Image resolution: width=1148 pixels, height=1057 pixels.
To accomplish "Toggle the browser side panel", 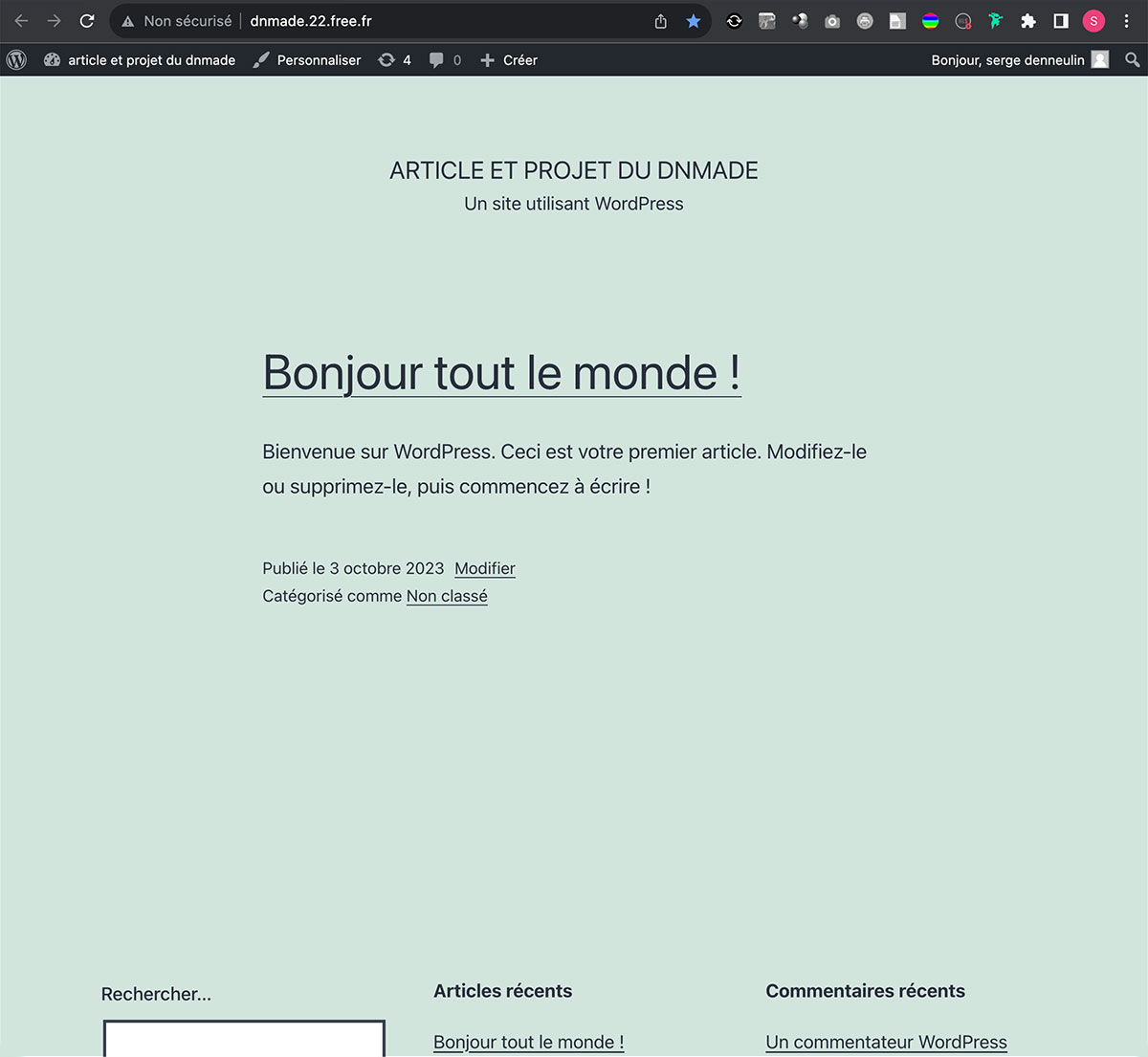I will (x=1061, y=21).
